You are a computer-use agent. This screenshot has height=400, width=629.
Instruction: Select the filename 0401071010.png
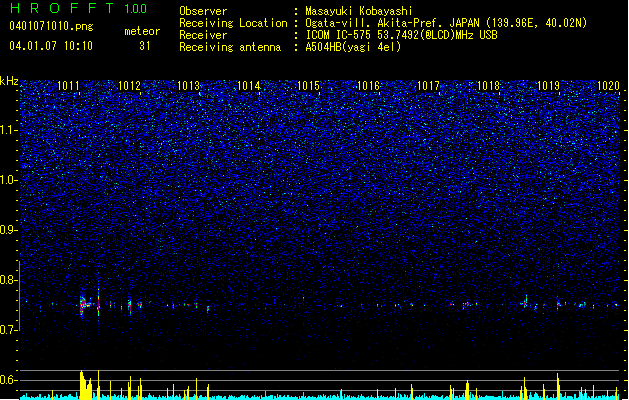51,27
